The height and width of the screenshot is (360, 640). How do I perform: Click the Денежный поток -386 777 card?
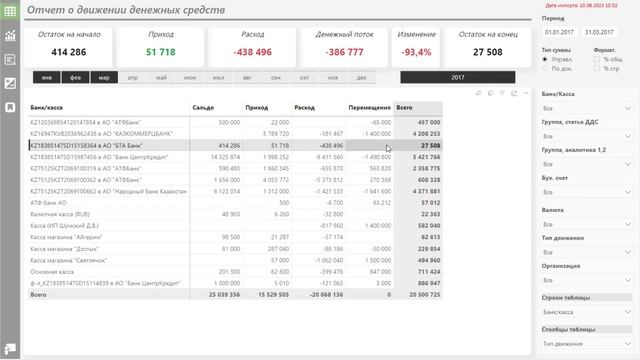point(344,46)
